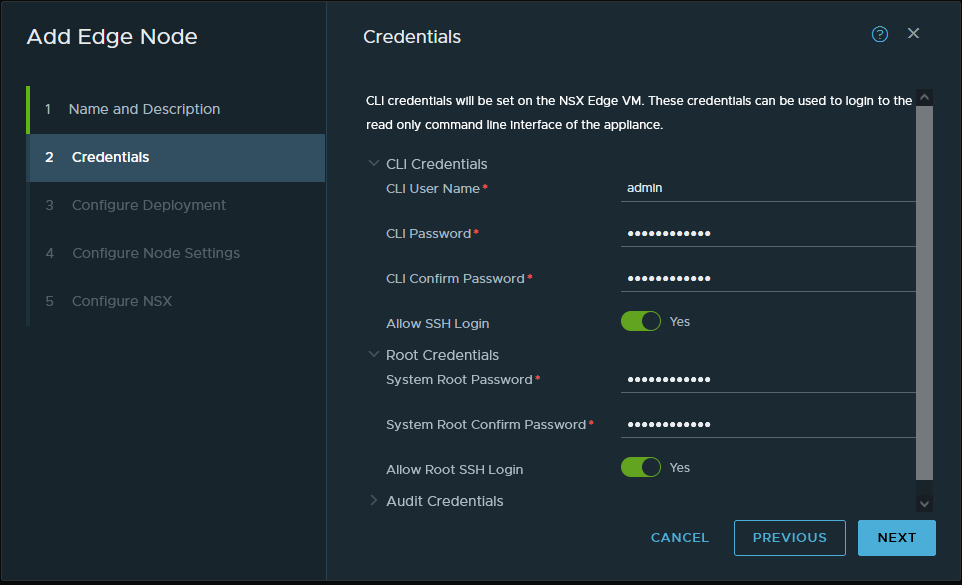Viewport: 962px width, 585px height.
Task: Select the Credentials step
Action: (110, 157)
